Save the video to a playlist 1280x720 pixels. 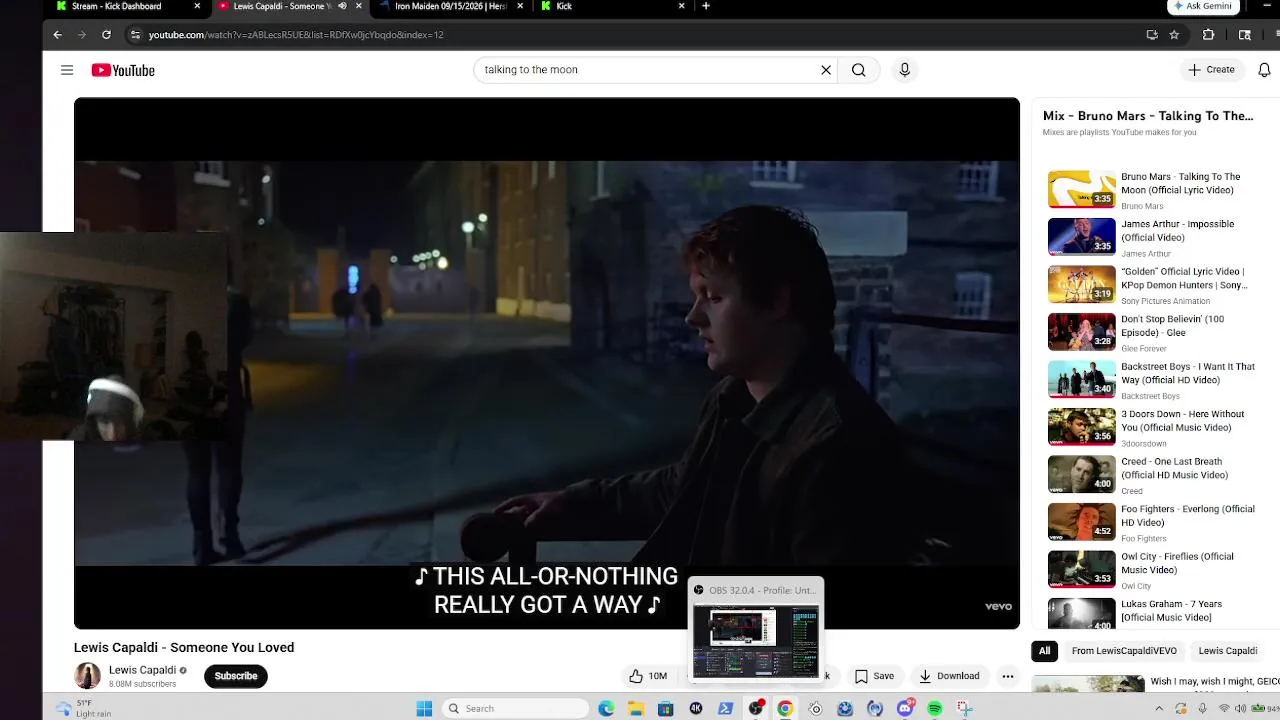(874, 676)
